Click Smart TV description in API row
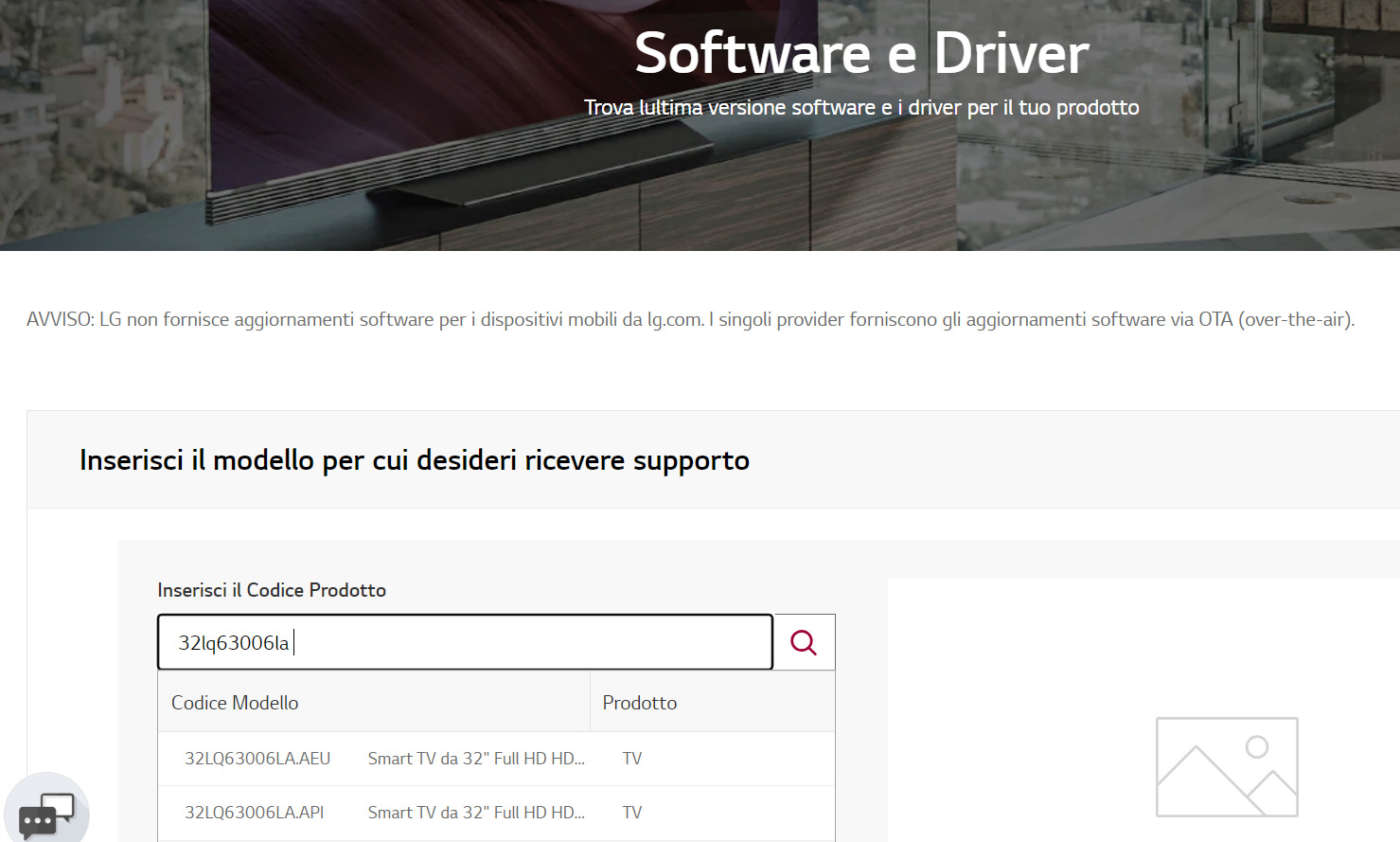Viewport: 1400px width, 842px height. 476,812
